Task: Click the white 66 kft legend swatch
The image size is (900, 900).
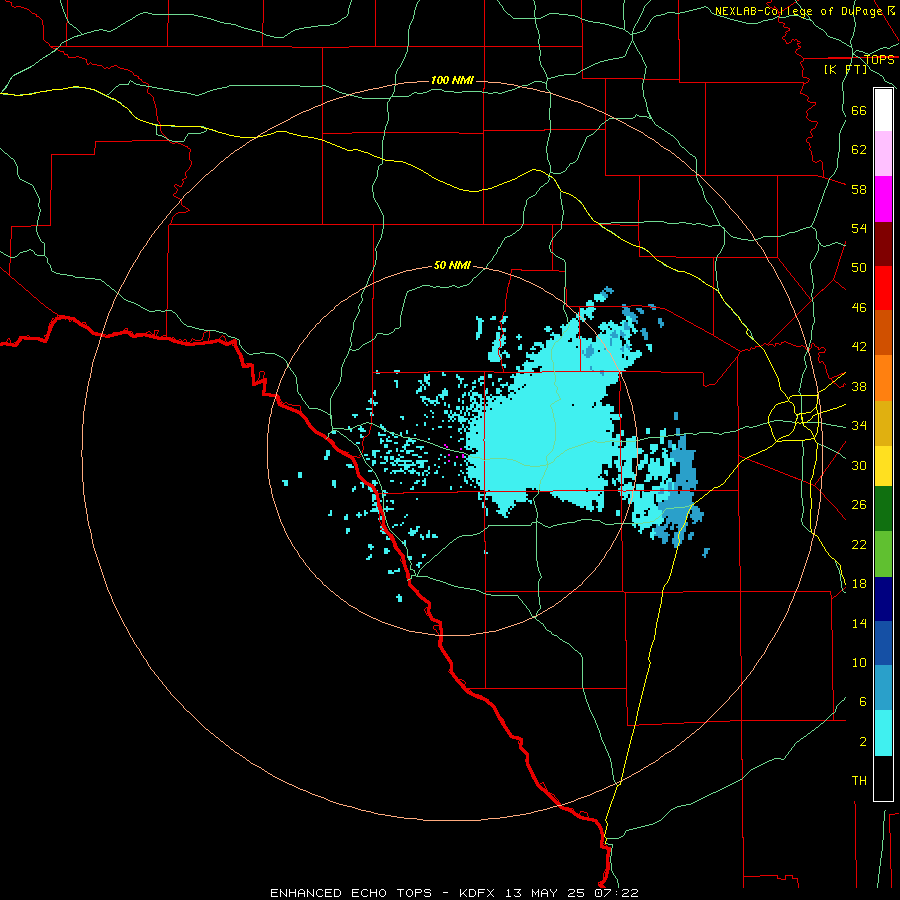Action: pos(883,110)
